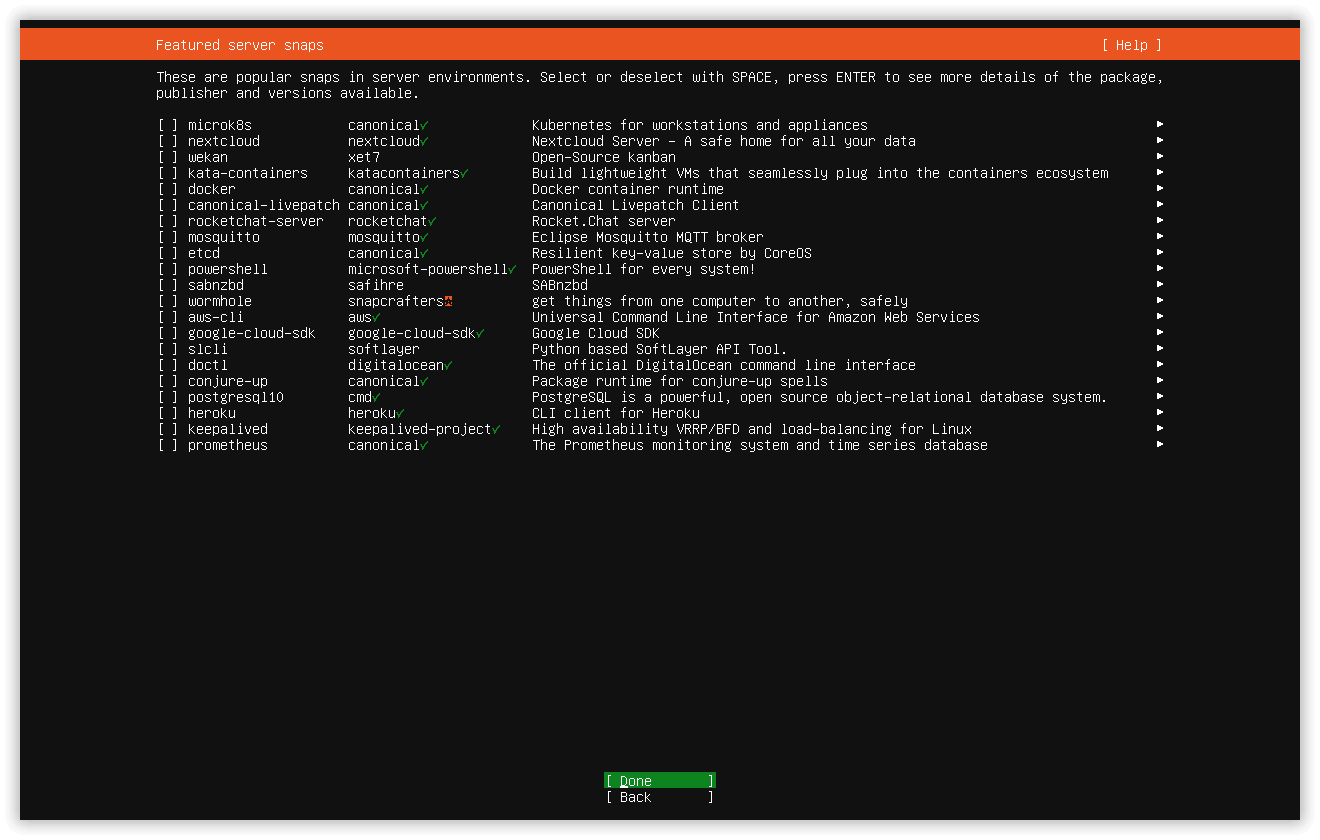
Task: Show details arrow for docker row
Action: [1160, 188]
